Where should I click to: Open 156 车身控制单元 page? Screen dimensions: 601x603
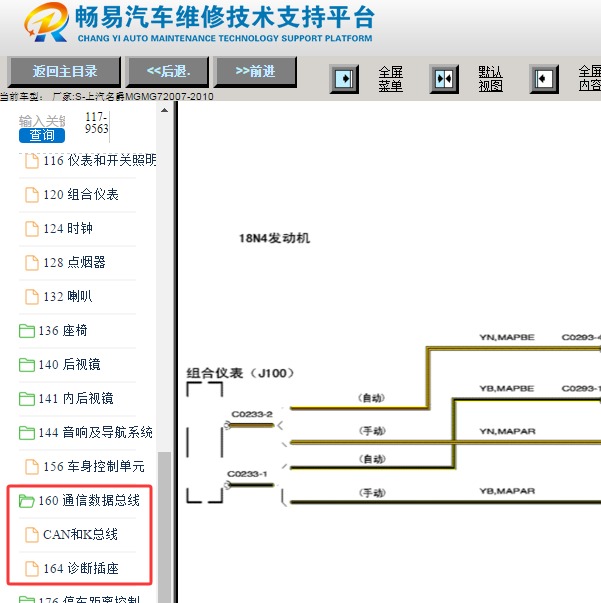coord(94,466)
